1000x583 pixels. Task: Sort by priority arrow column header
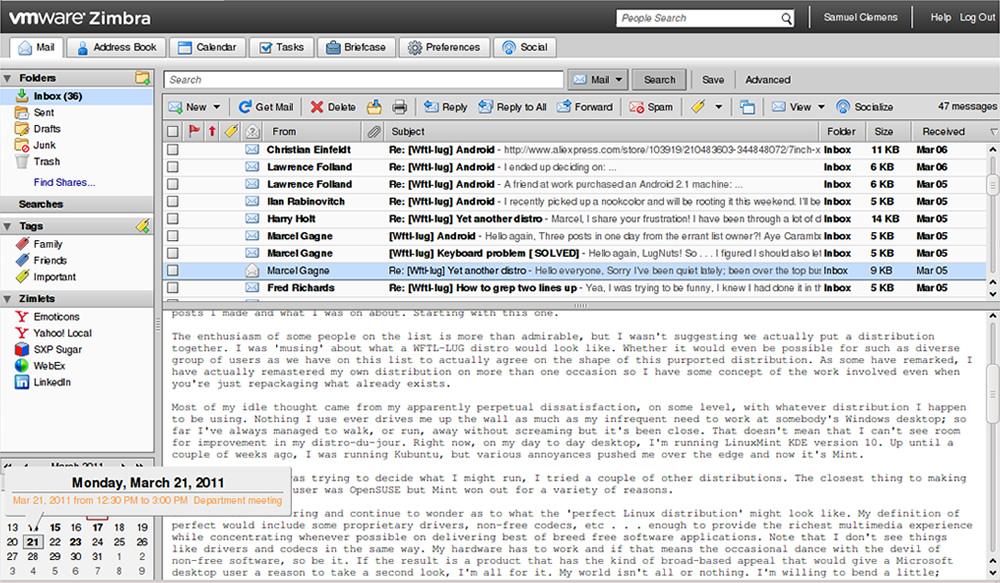click(212, 131)
